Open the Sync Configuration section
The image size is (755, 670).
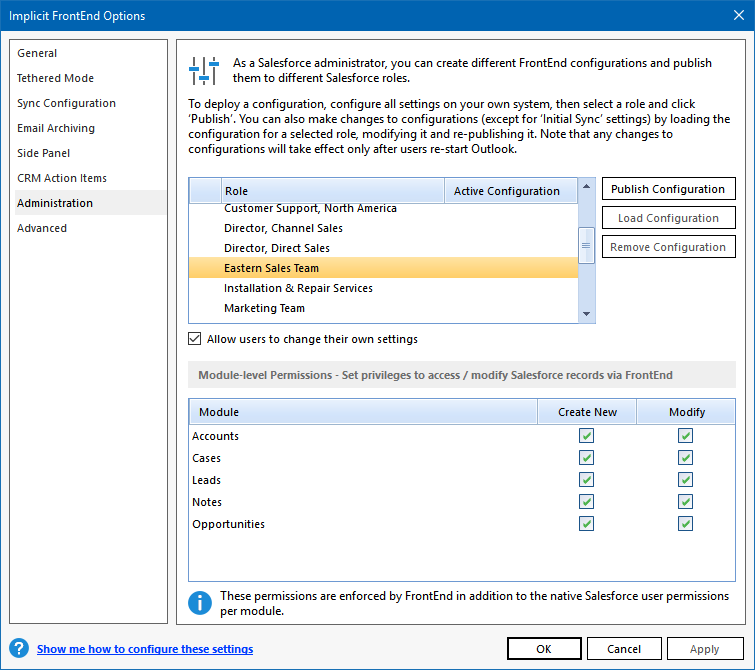point(66,103)
